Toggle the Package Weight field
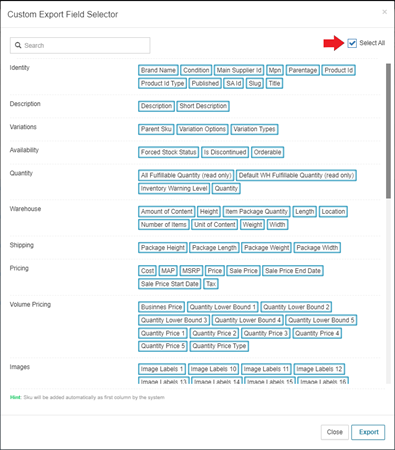395x450 pixels. [267, 248]
